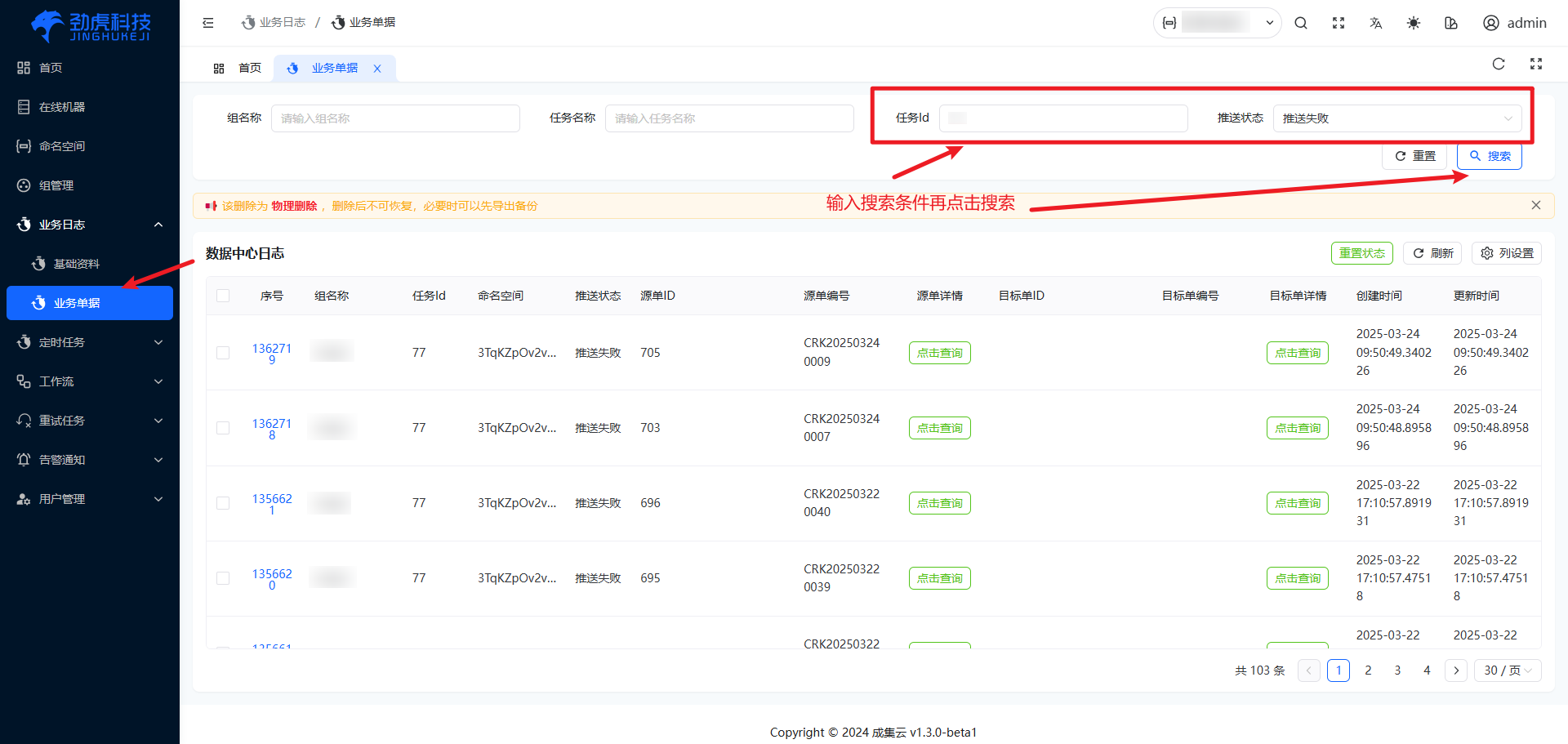Switch to the 首页 tab
The width and height of the screenshot is (1568, 744).
coord(238,69)
